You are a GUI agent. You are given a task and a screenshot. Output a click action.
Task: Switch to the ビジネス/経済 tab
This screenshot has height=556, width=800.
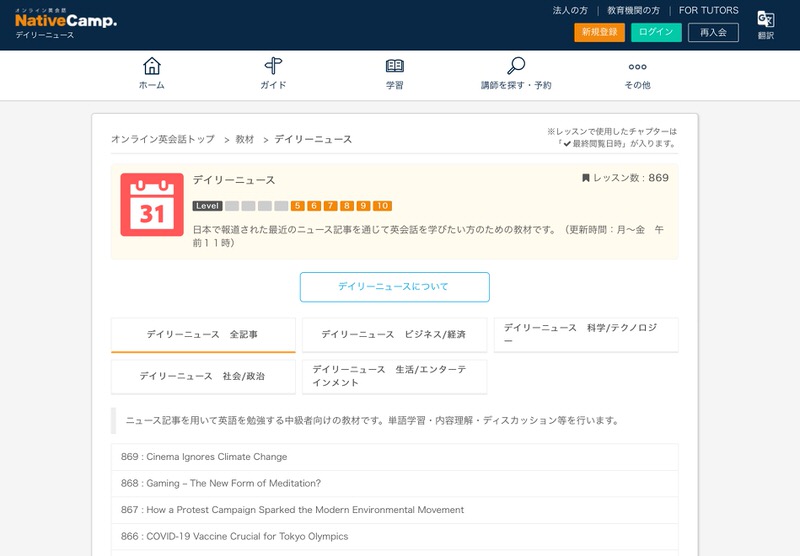[x=393, y=335]
